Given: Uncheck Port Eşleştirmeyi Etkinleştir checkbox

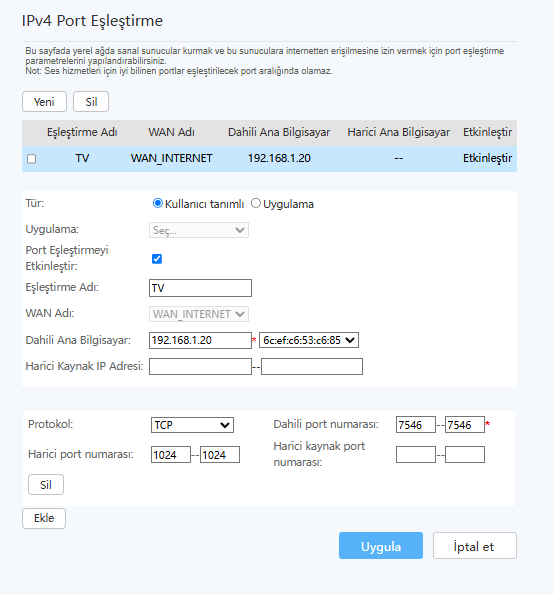Looking at the screenshot, I should [157, 259].
